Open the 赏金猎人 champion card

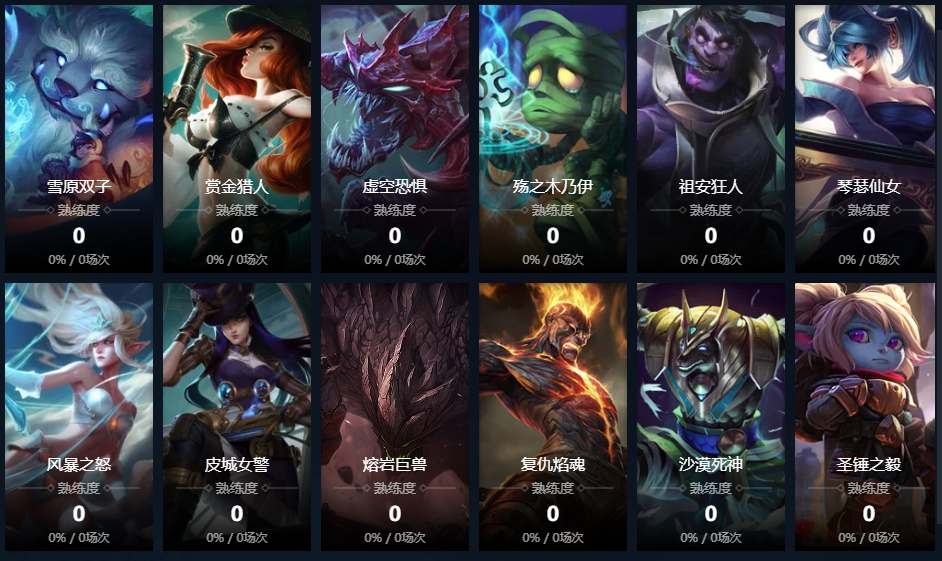(237, 139)
